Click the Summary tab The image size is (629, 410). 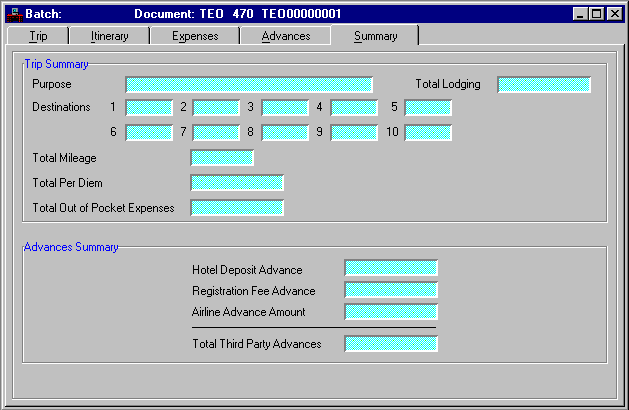click(375, 36)
